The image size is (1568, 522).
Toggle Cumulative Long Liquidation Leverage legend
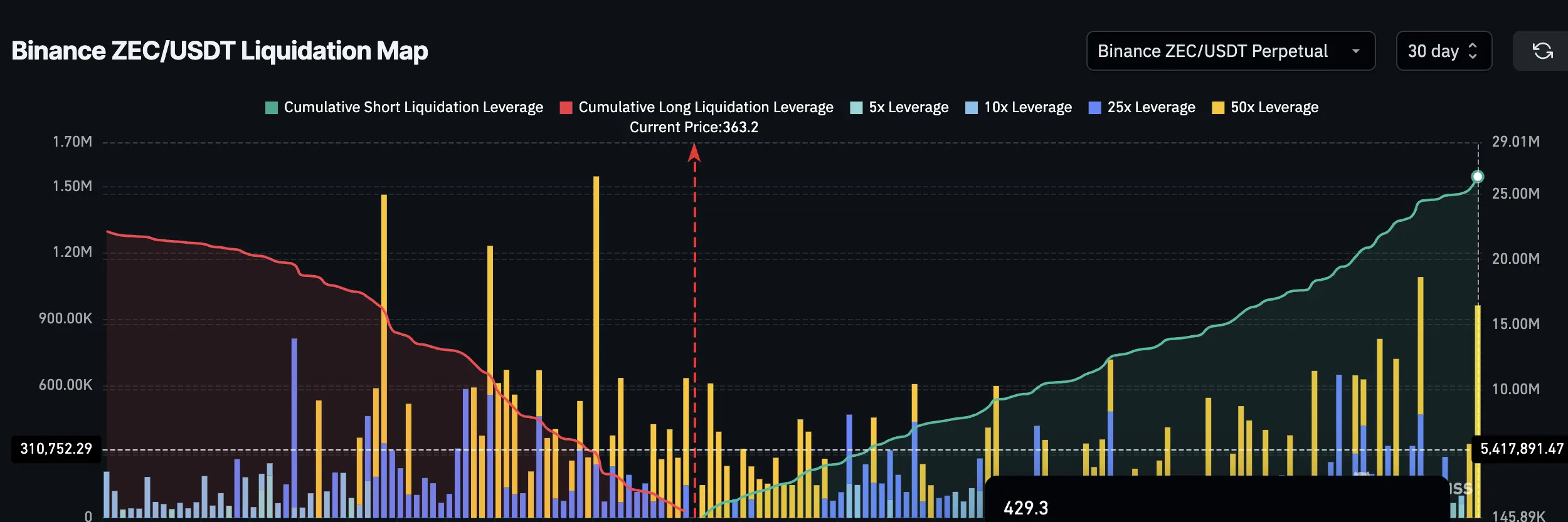[697, 107]
